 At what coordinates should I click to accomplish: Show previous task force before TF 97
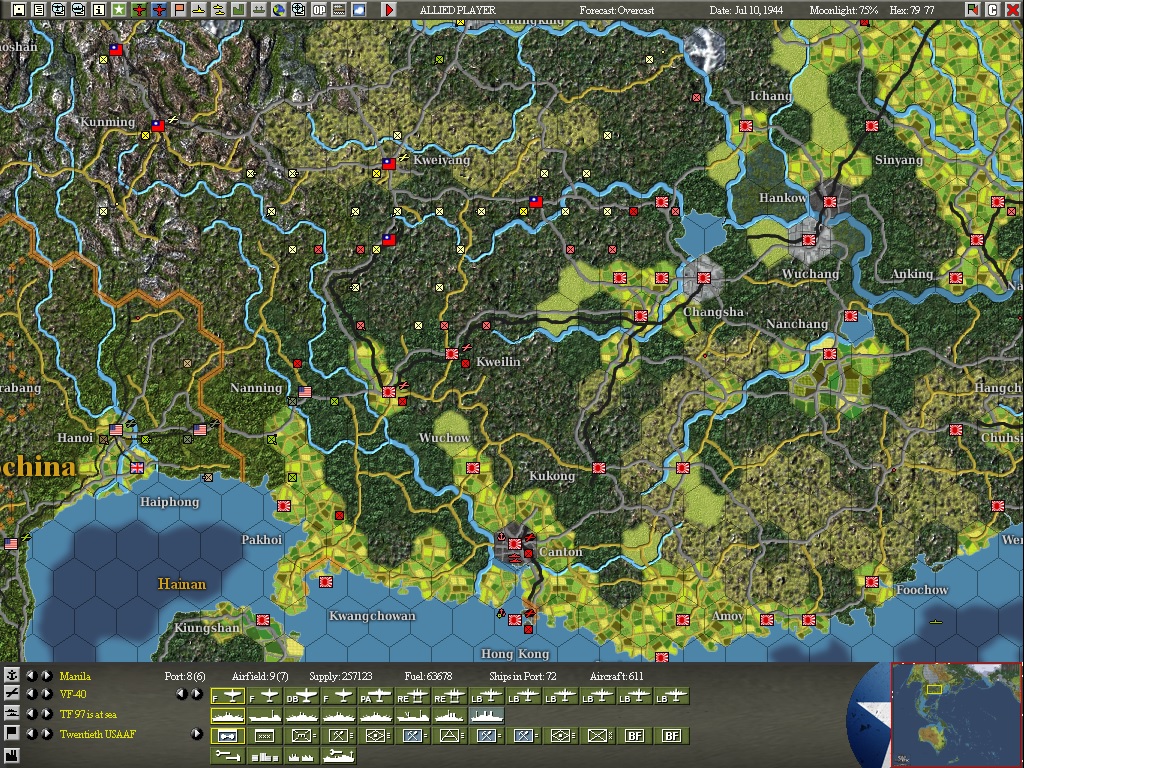(31, 714)
